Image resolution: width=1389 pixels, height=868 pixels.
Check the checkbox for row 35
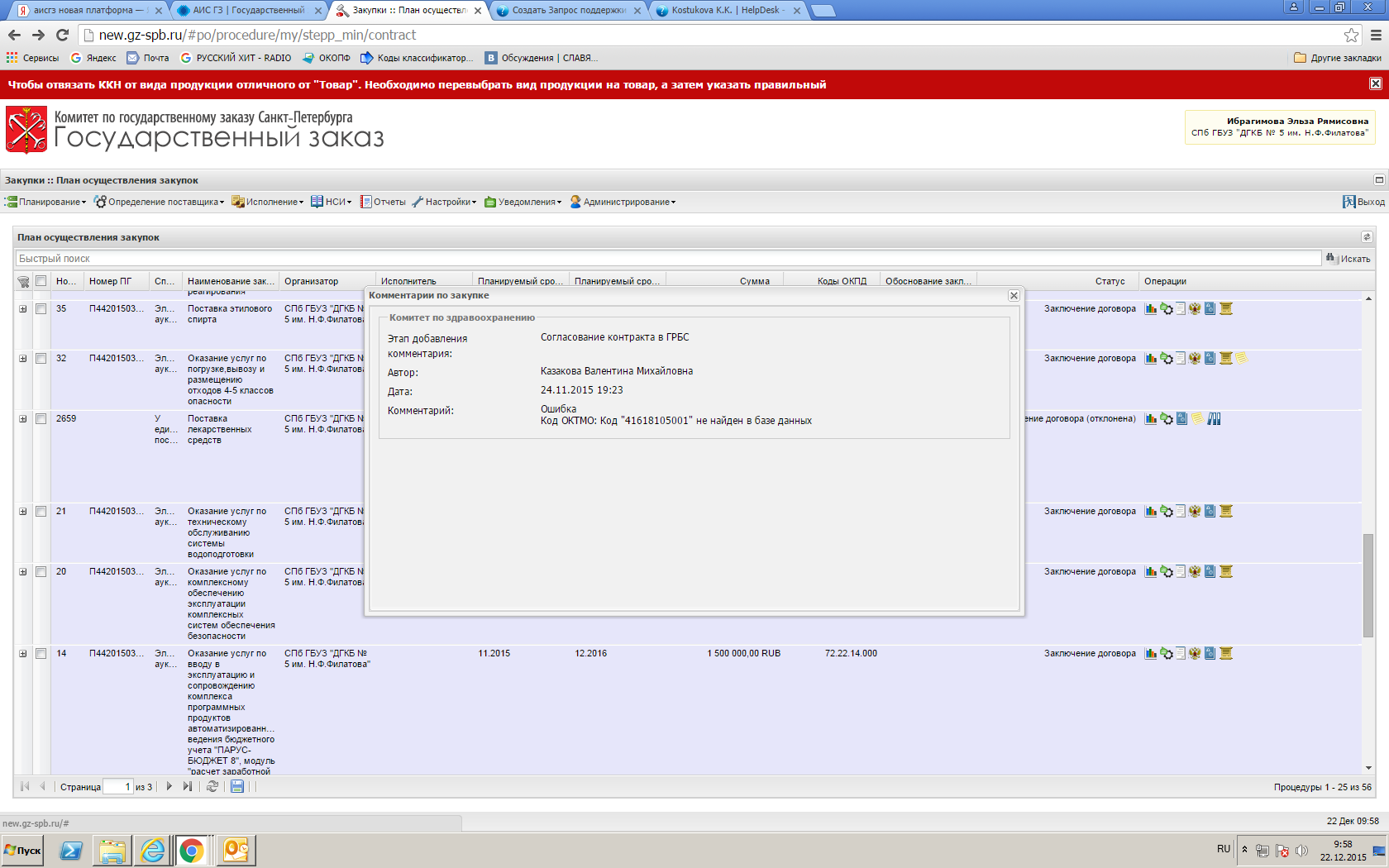point(41,309)
